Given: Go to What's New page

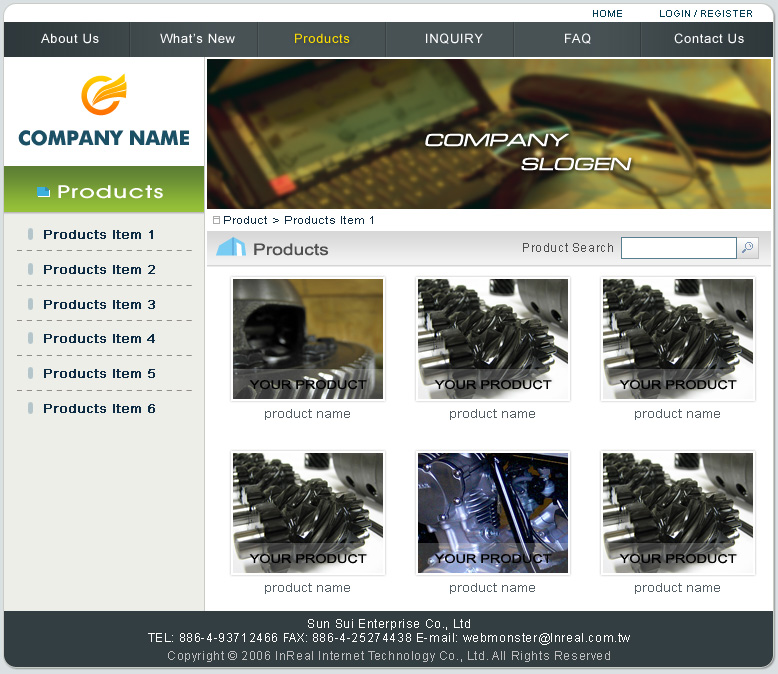Looking at the screenshot, I should (x=197, y=39).
